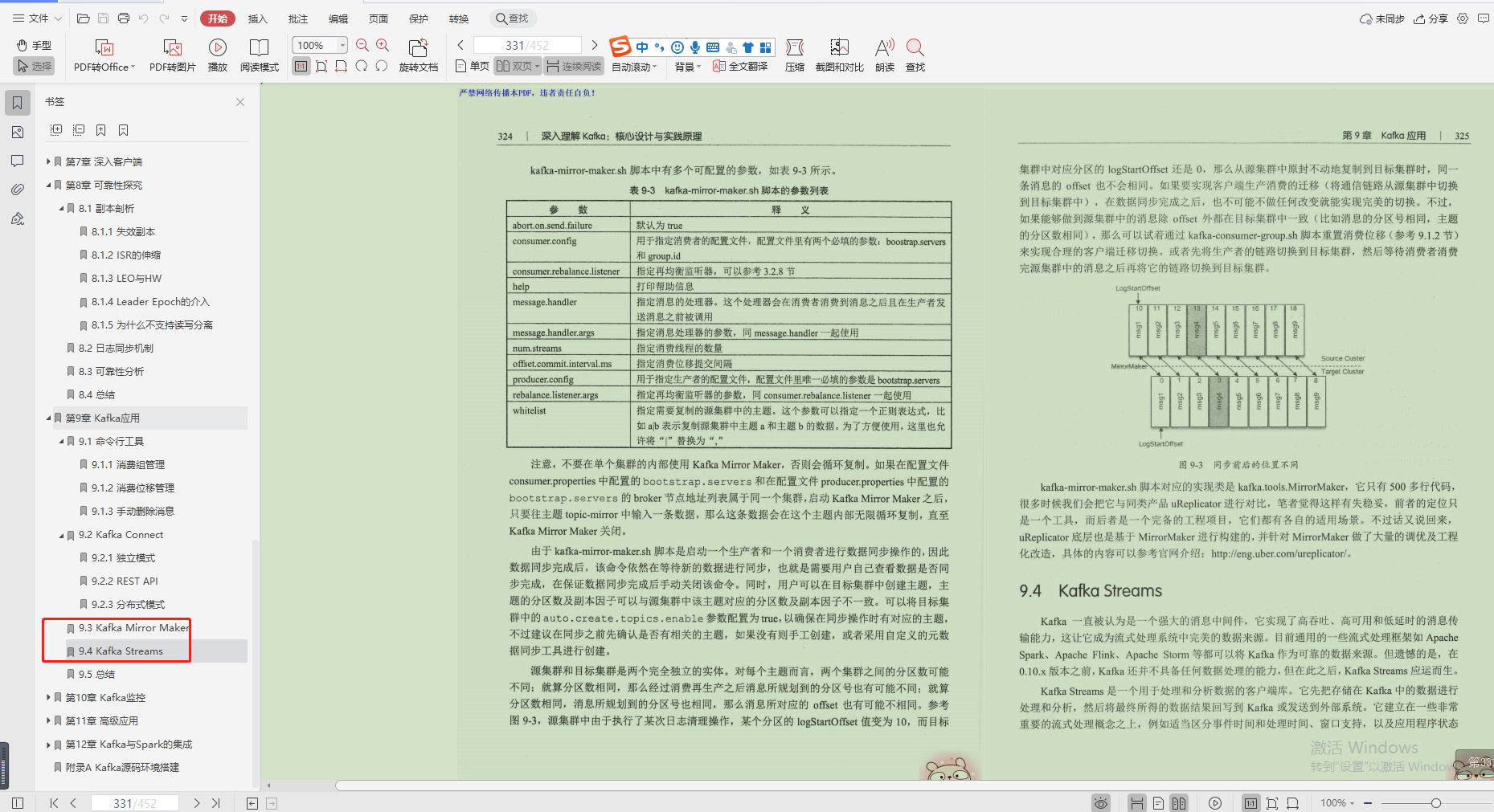
Task: Click the fit page icon in ribbon
Action: pos(321,67)
